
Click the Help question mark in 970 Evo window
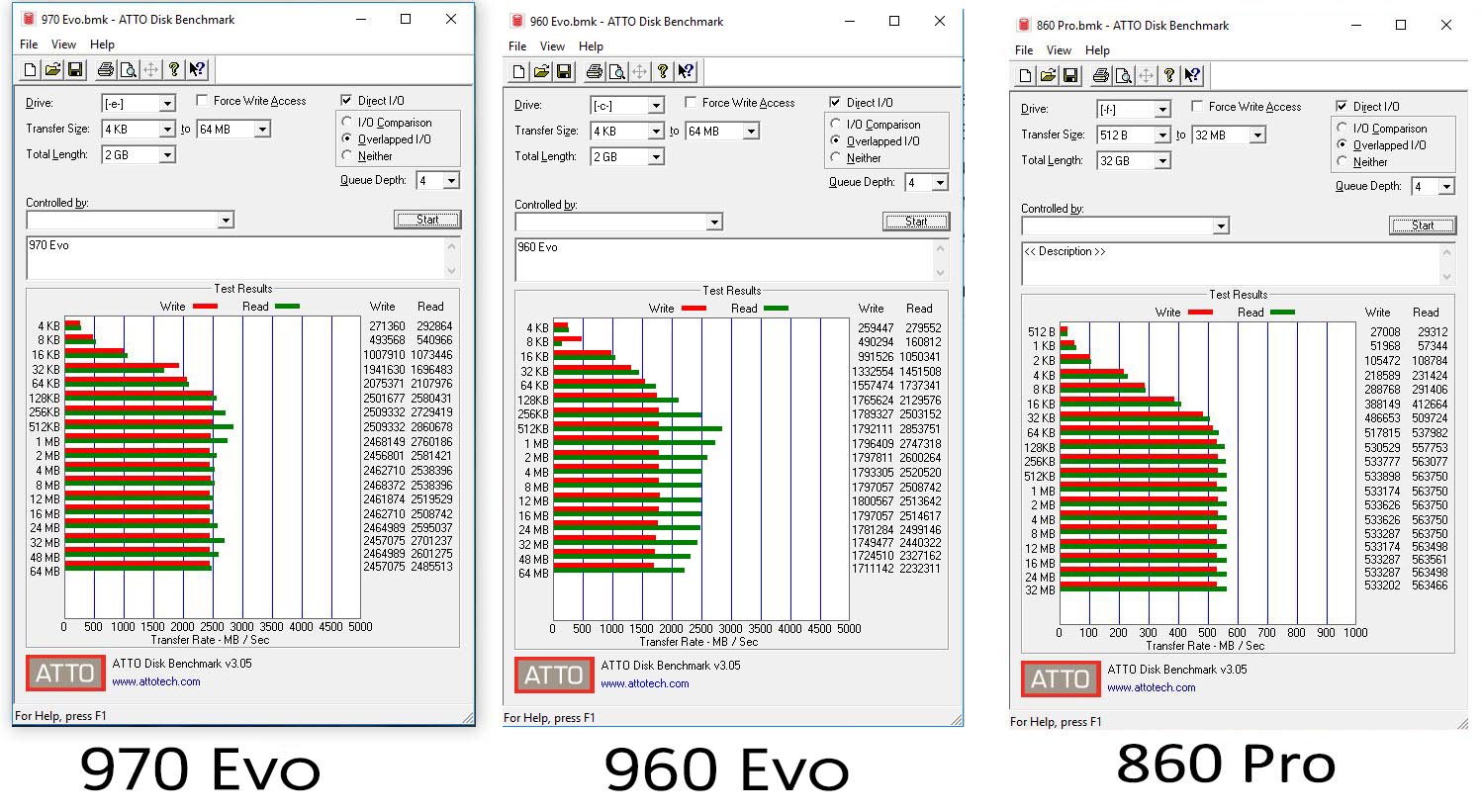pyautogui.click(x=174, y=69)
